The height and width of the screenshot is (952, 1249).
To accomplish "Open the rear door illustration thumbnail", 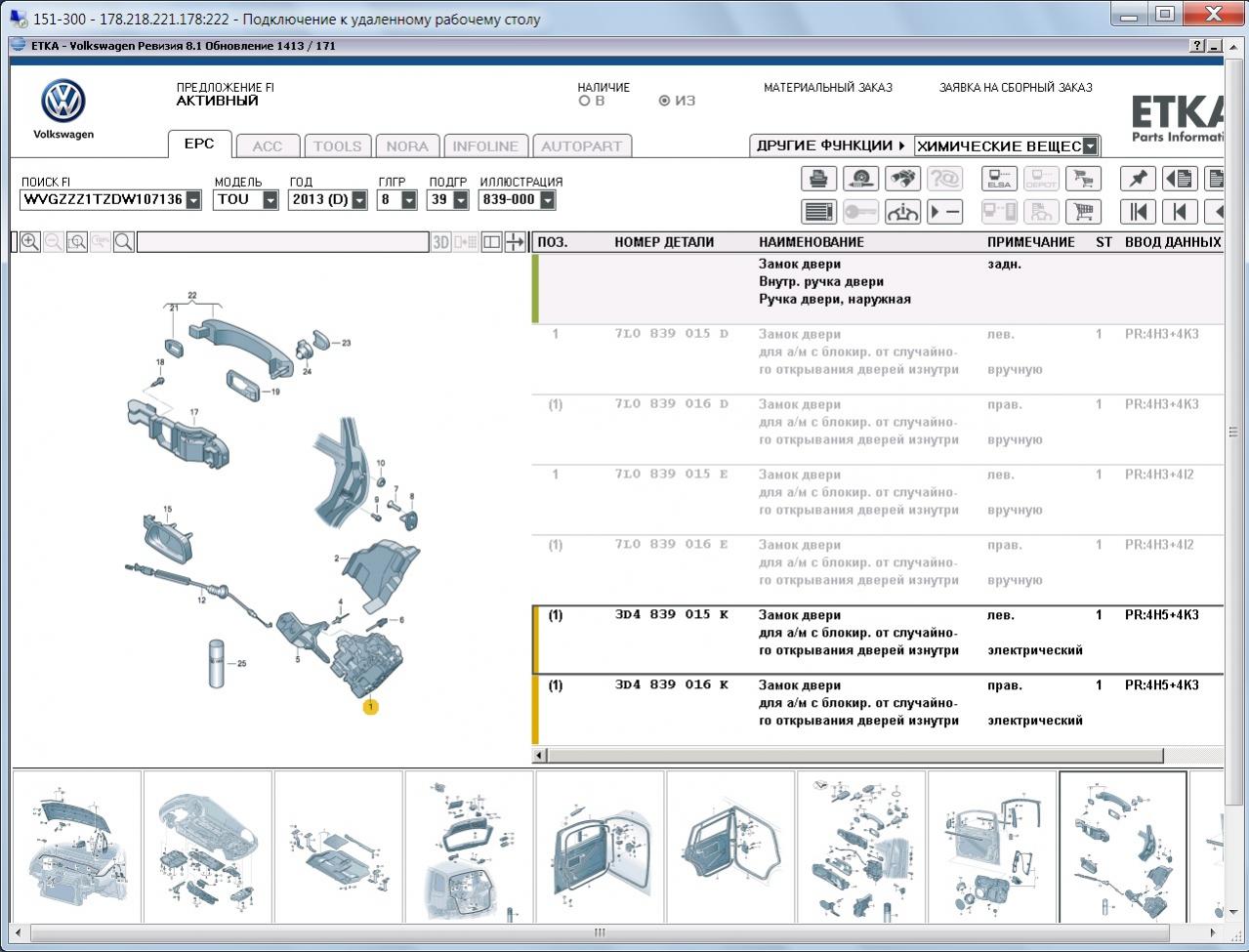I will (x=730, y=847).
